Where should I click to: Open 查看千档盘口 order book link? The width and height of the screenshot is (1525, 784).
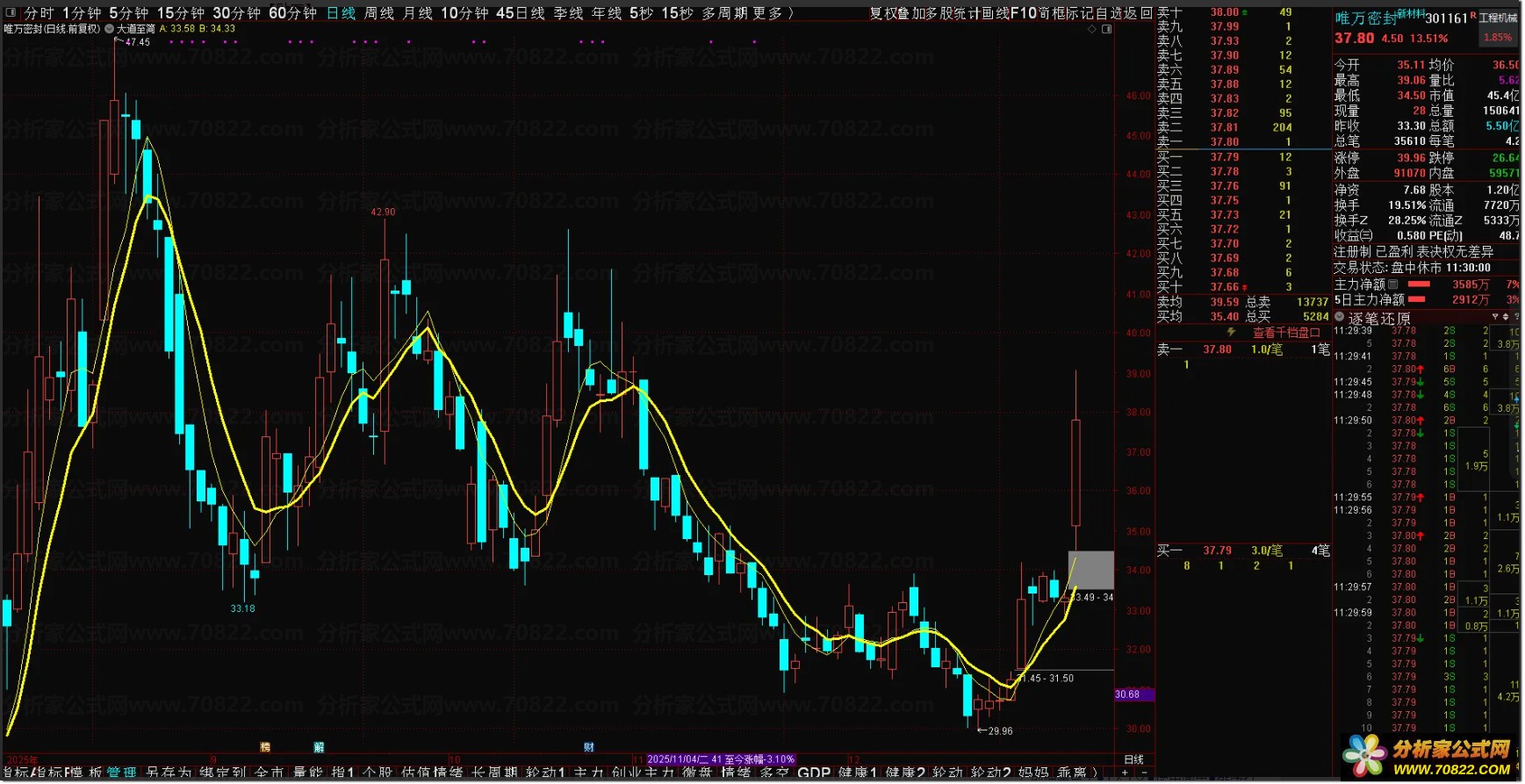pyautogui.click(x=1285, y=332)
